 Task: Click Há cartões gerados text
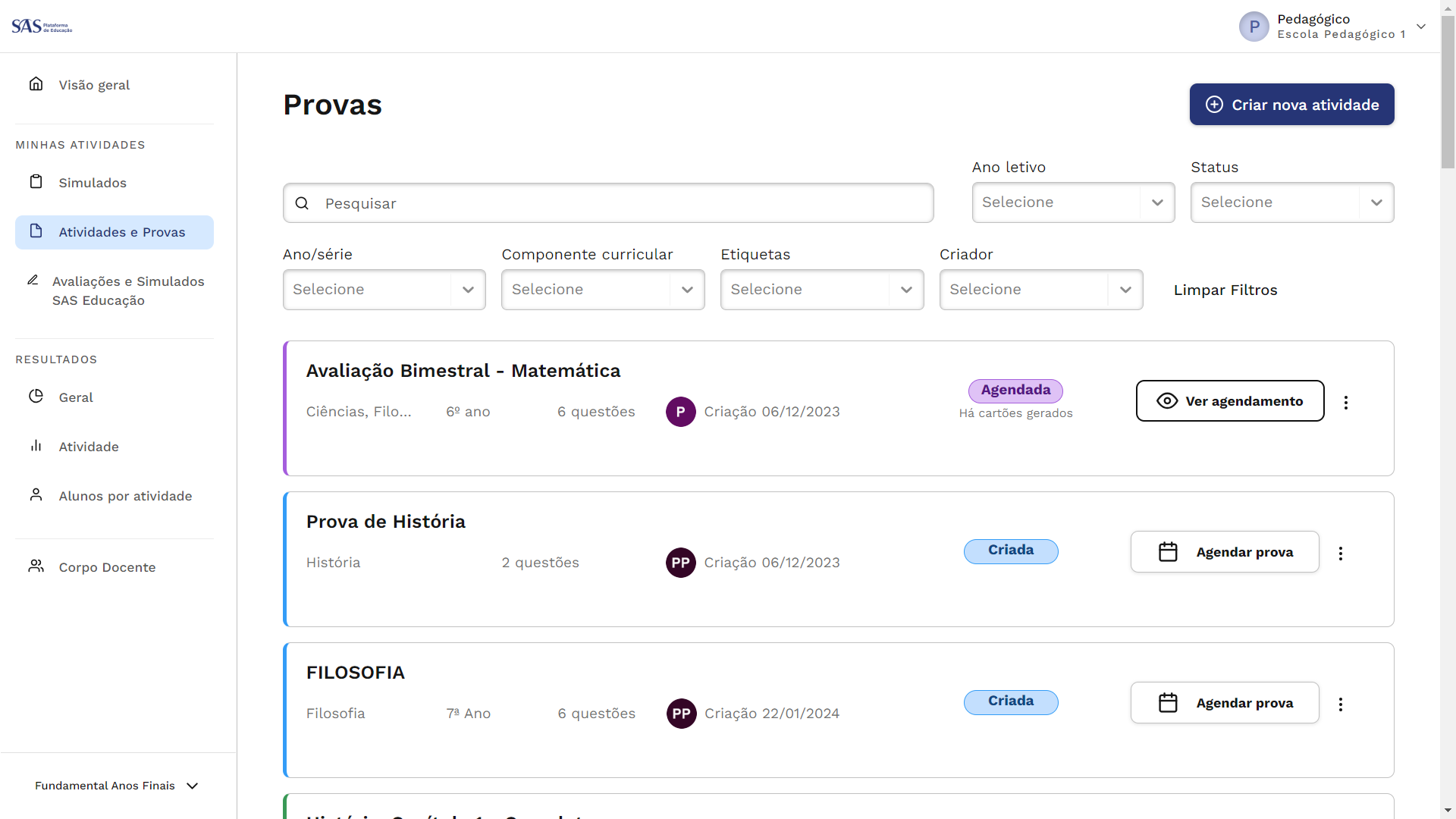pyautogui.click(x=1015, y=413)
